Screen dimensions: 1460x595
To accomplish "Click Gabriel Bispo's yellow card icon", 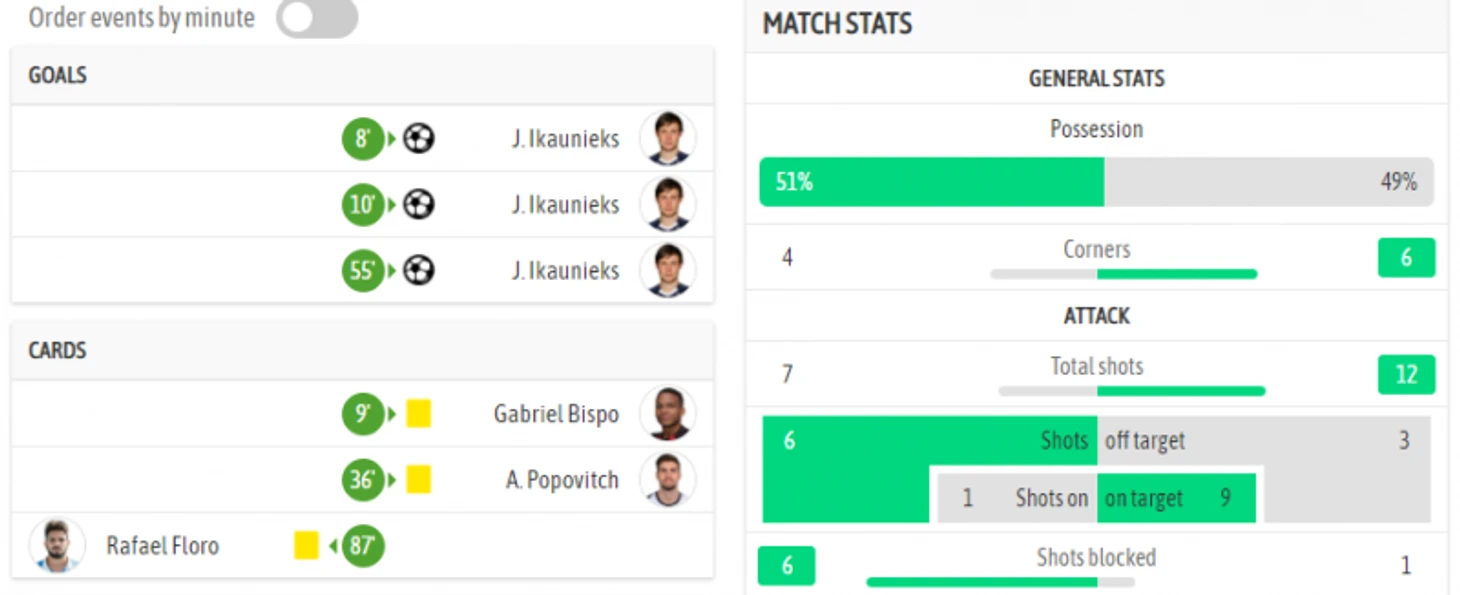I will coord(419,413).
